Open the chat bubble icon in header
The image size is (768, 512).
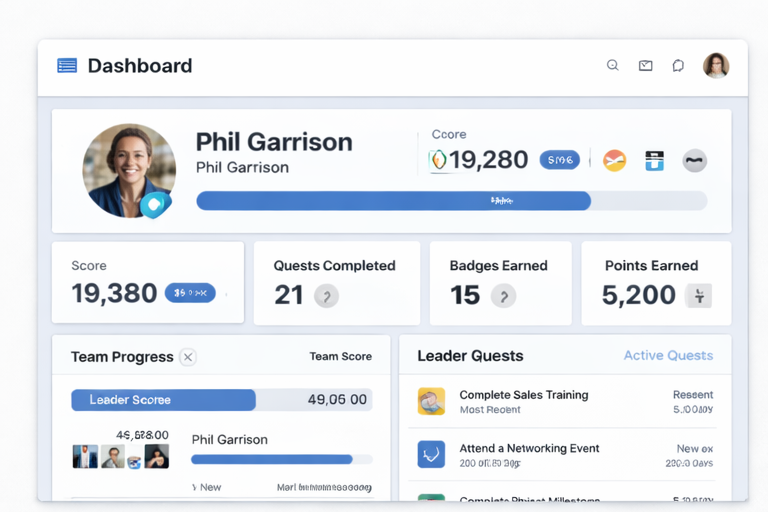pyautogui.click(x=678, y=65)
